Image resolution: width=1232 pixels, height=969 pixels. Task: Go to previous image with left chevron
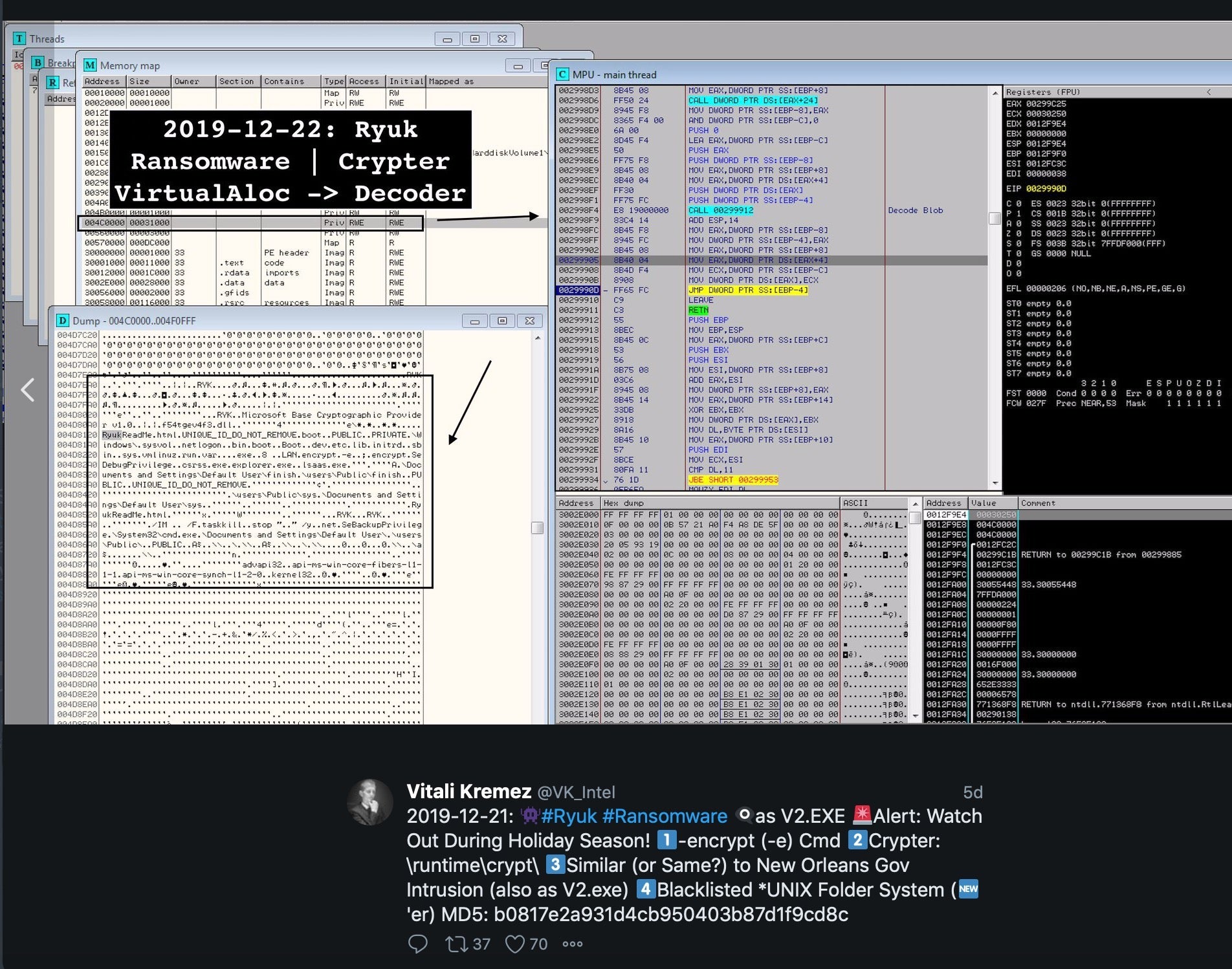[27, 389]
